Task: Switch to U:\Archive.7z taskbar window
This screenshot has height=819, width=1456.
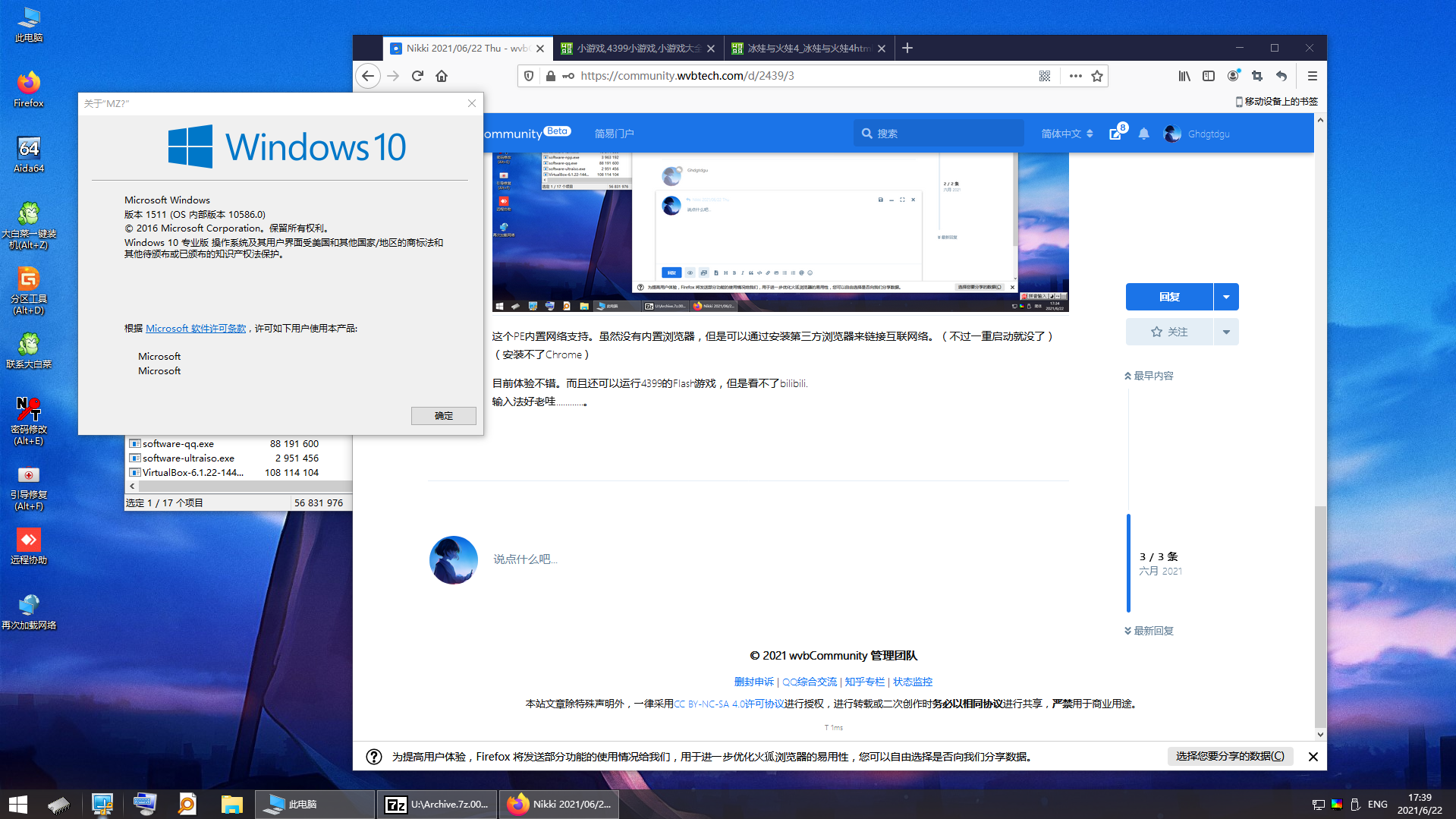Action: [438, 805]
